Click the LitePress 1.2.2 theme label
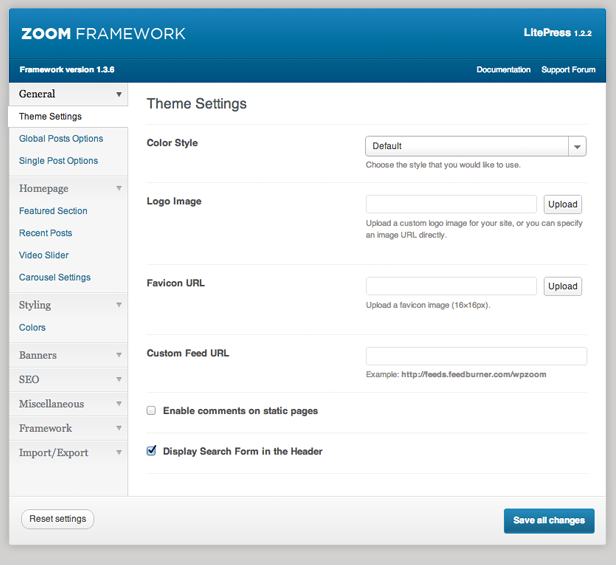This screenshot has height=565, width=616. click(557, 33)
